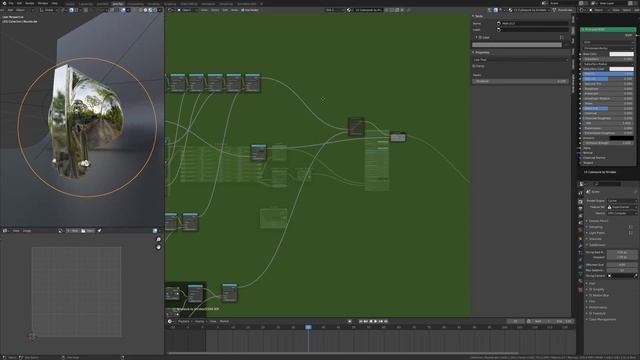Open the Scene properties tab icon
The width and height of the screenshot is (640, 360).
pos(580,224)
